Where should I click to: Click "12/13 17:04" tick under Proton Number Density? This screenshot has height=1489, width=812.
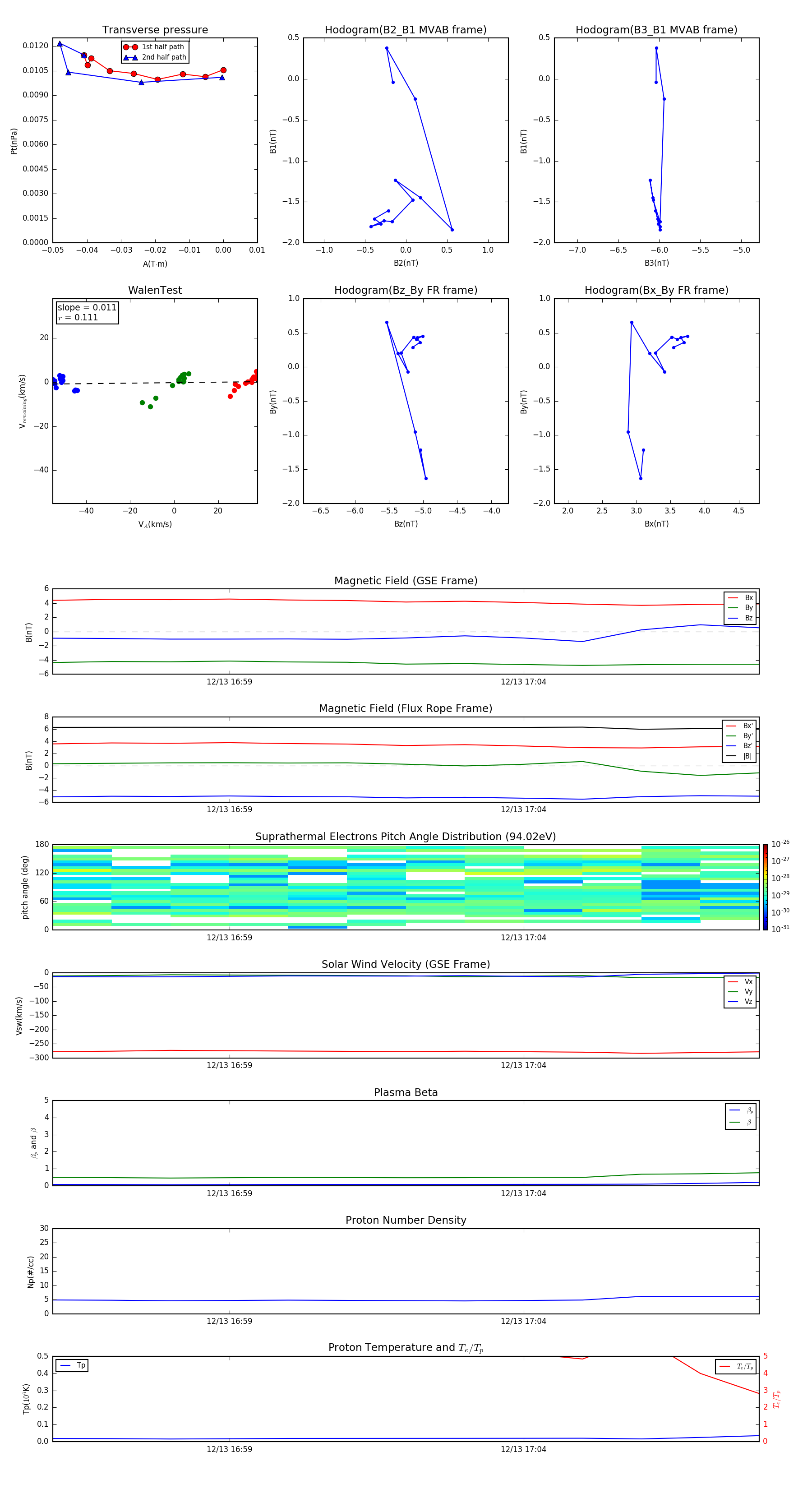(x=523, y=1321)
